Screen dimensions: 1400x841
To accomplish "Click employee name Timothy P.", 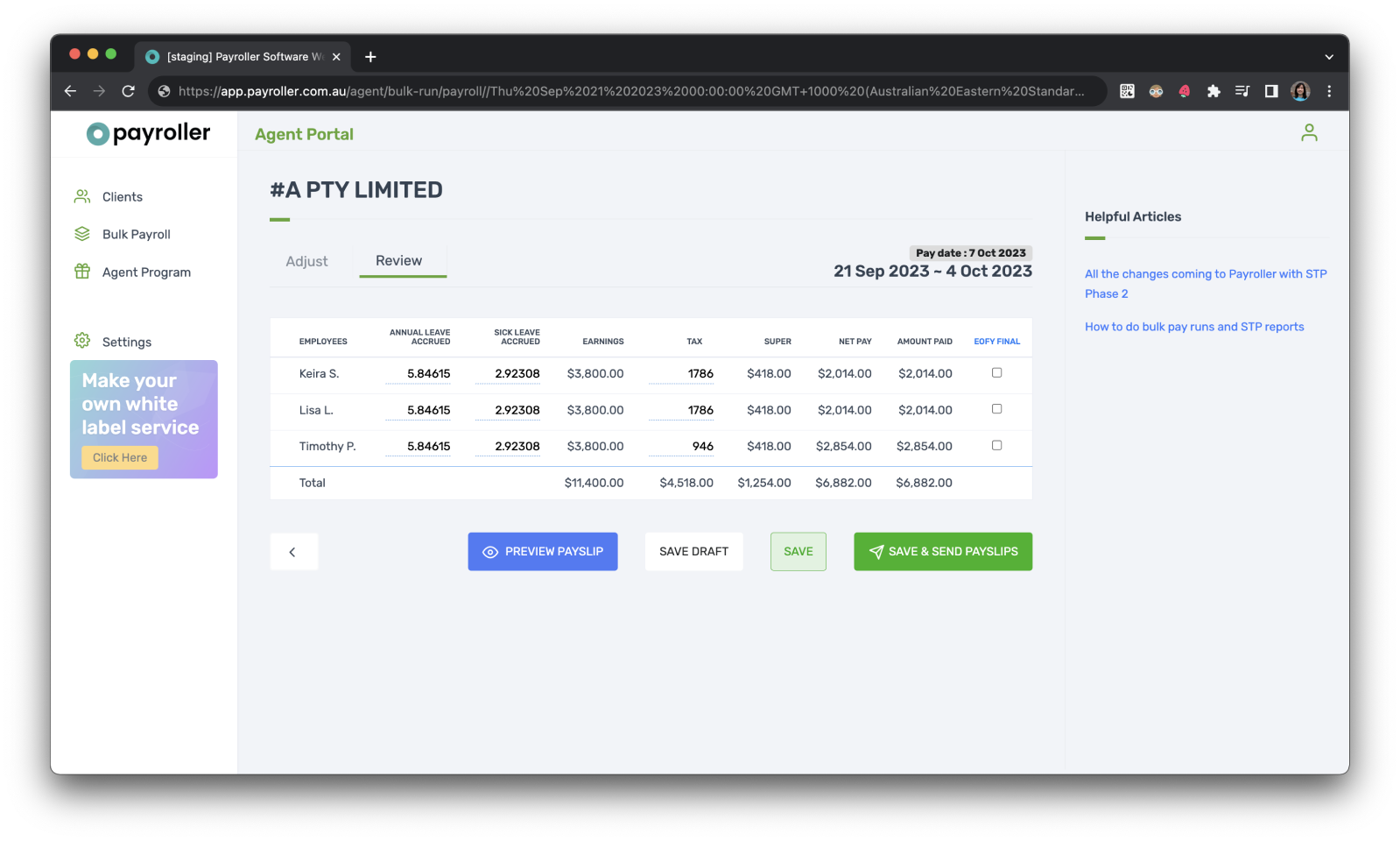I will point(327,447).
